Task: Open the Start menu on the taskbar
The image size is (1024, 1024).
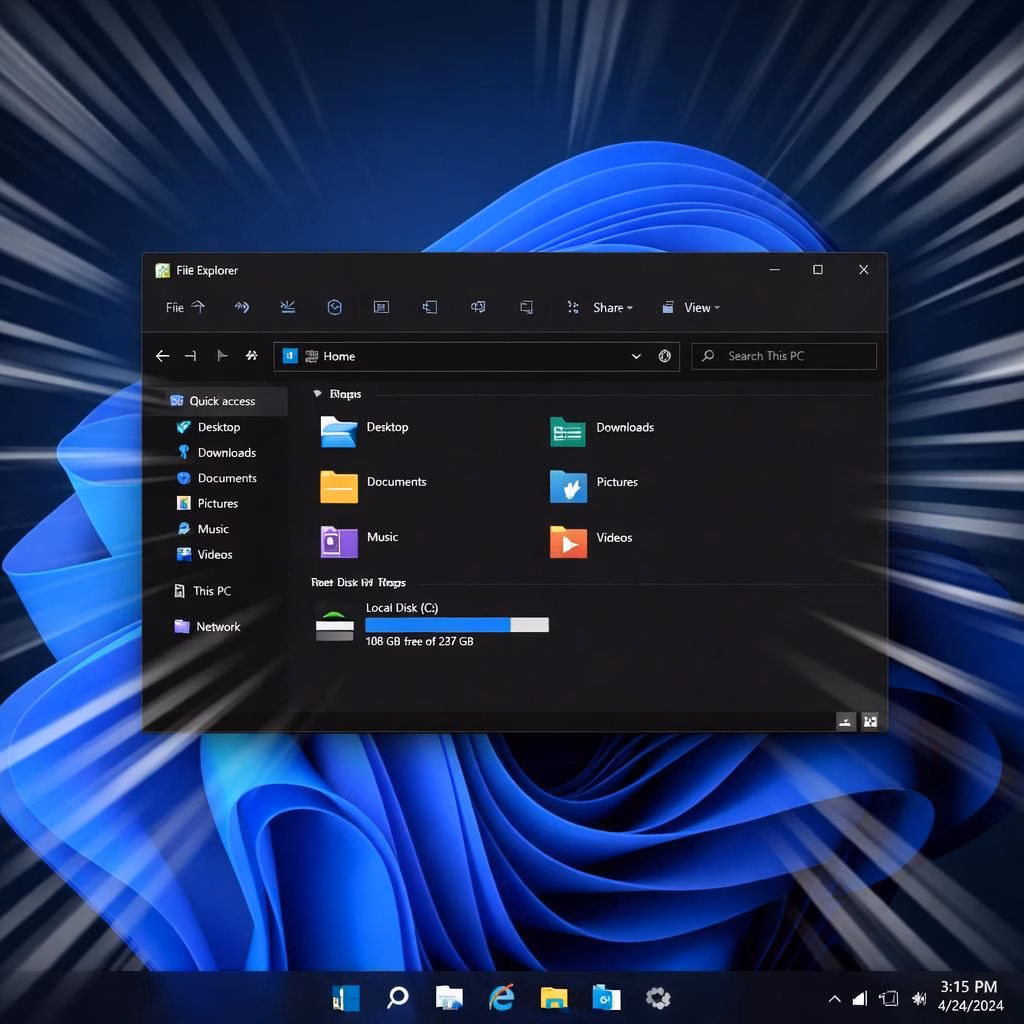Action: [x=346, y=998]
